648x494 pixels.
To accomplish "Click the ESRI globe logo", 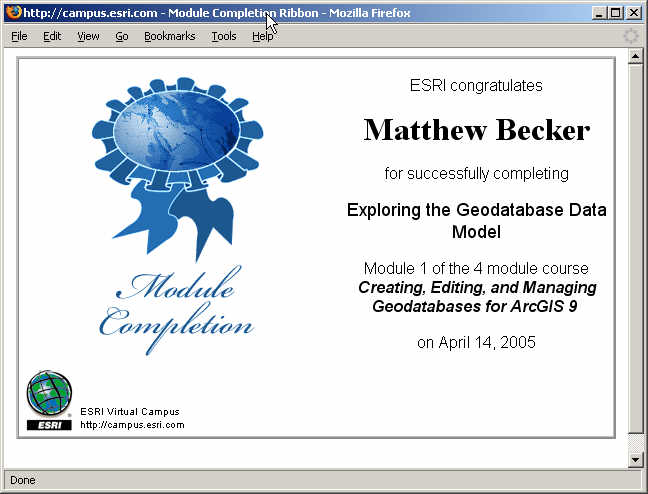I will 49,400.
